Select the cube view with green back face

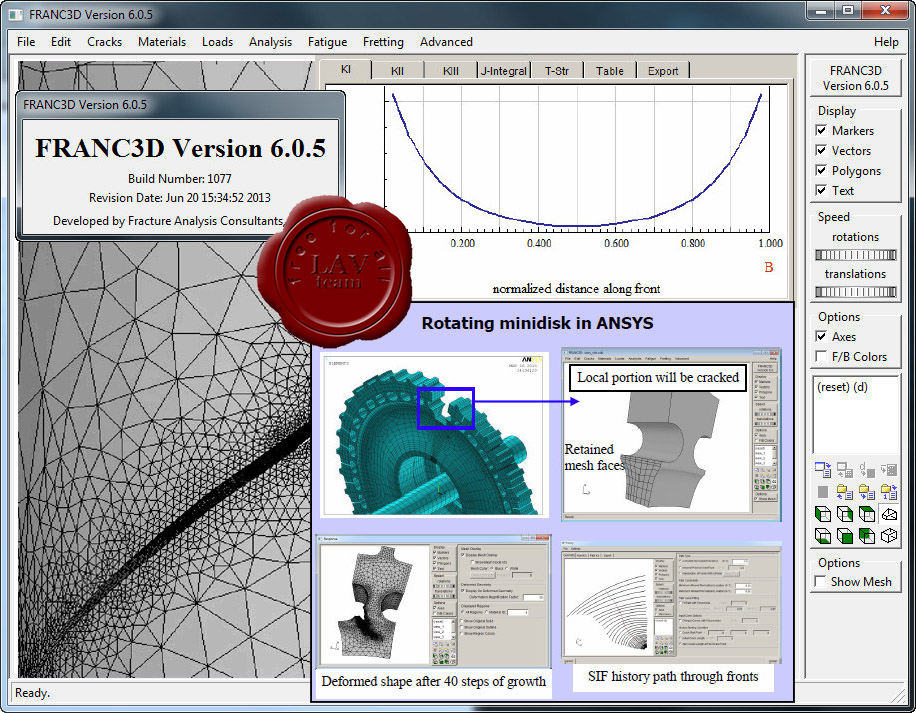867,535
